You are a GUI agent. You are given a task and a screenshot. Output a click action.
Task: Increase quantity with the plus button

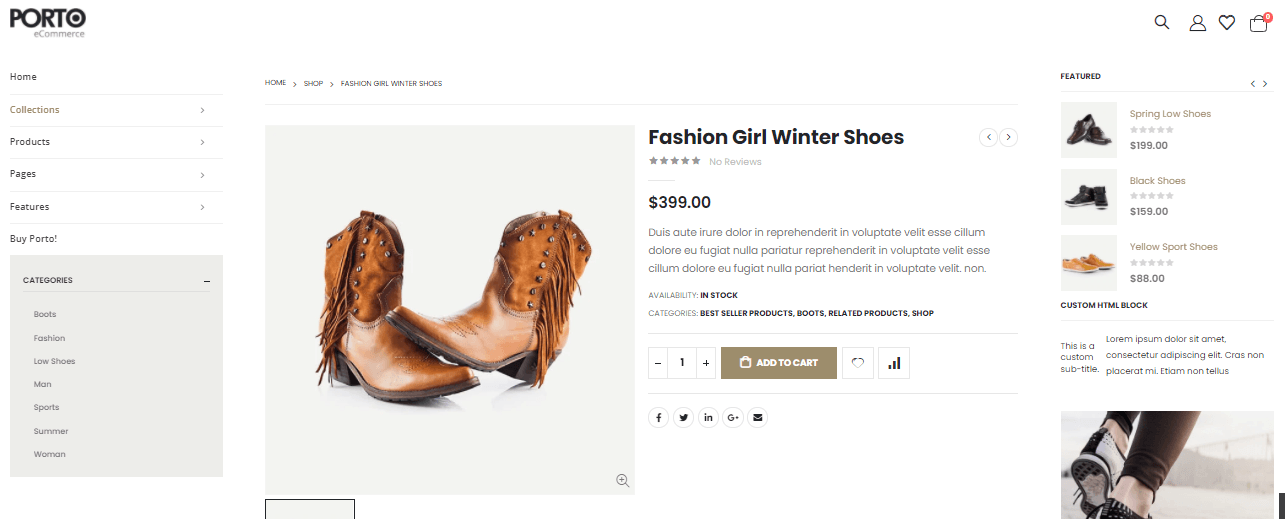point(707,363)
